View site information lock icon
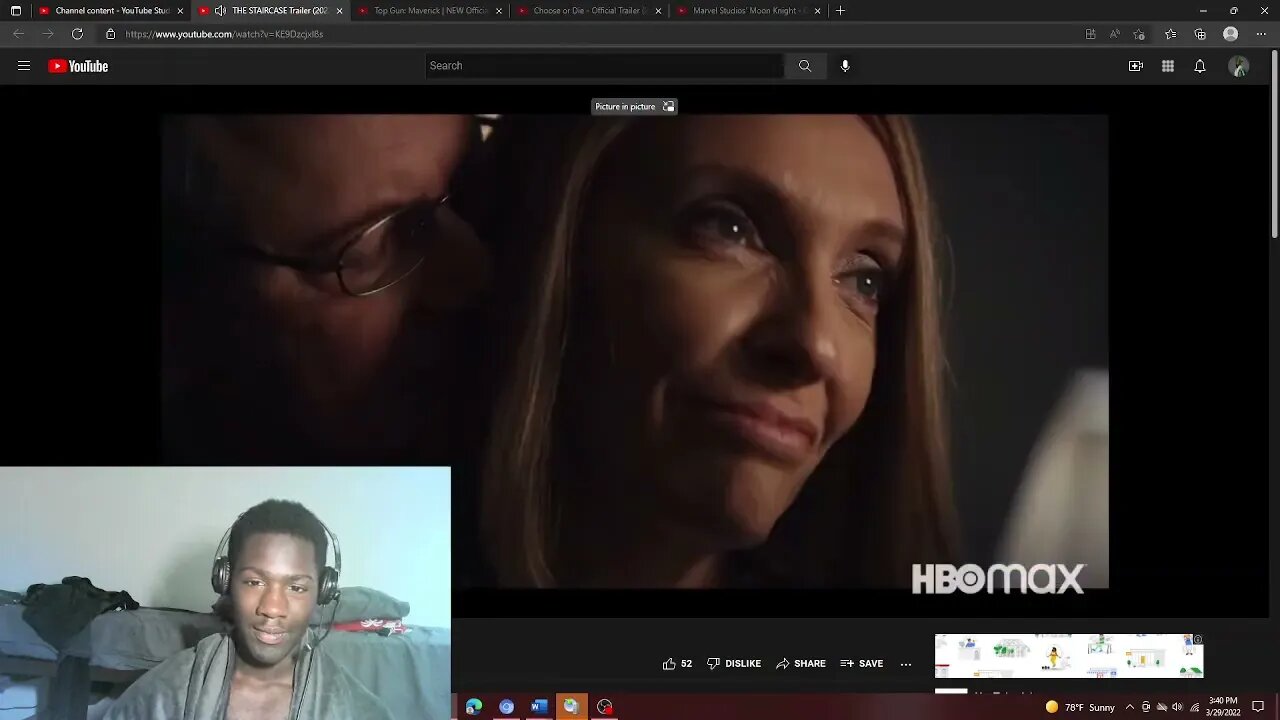 (110, 34)
